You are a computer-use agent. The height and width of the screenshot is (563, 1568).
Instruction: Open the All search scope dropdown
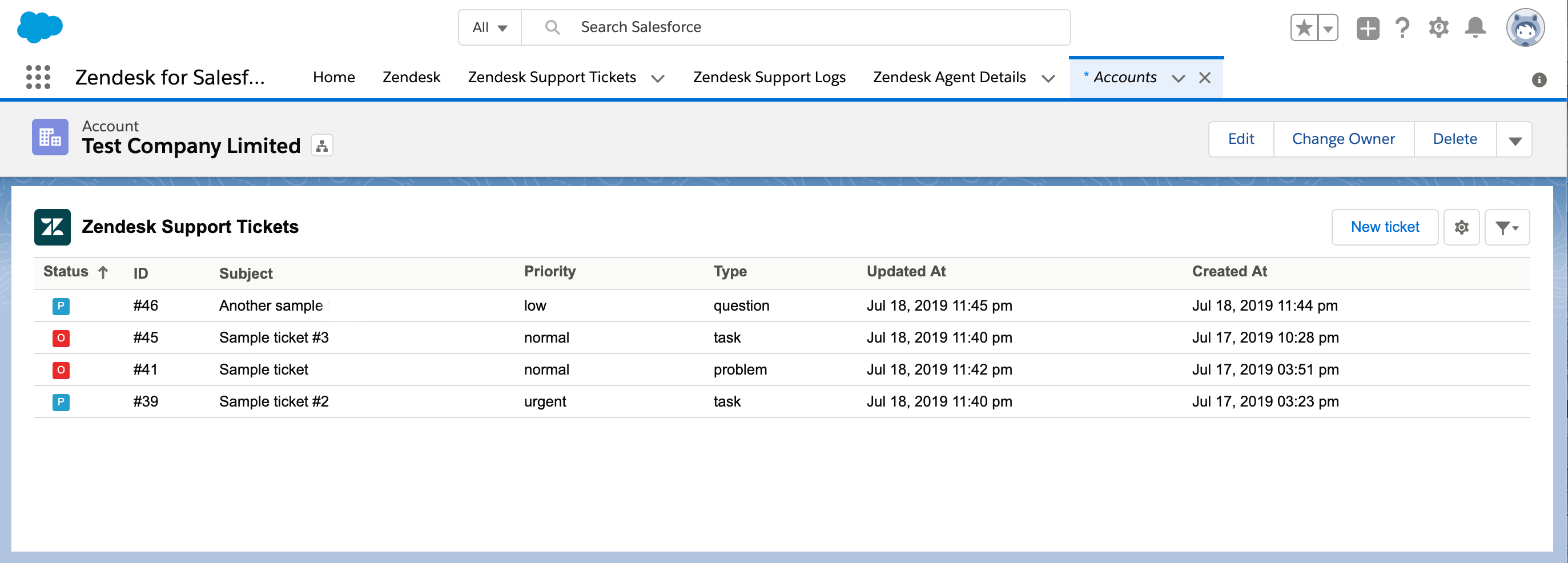[x=489, y=27]
